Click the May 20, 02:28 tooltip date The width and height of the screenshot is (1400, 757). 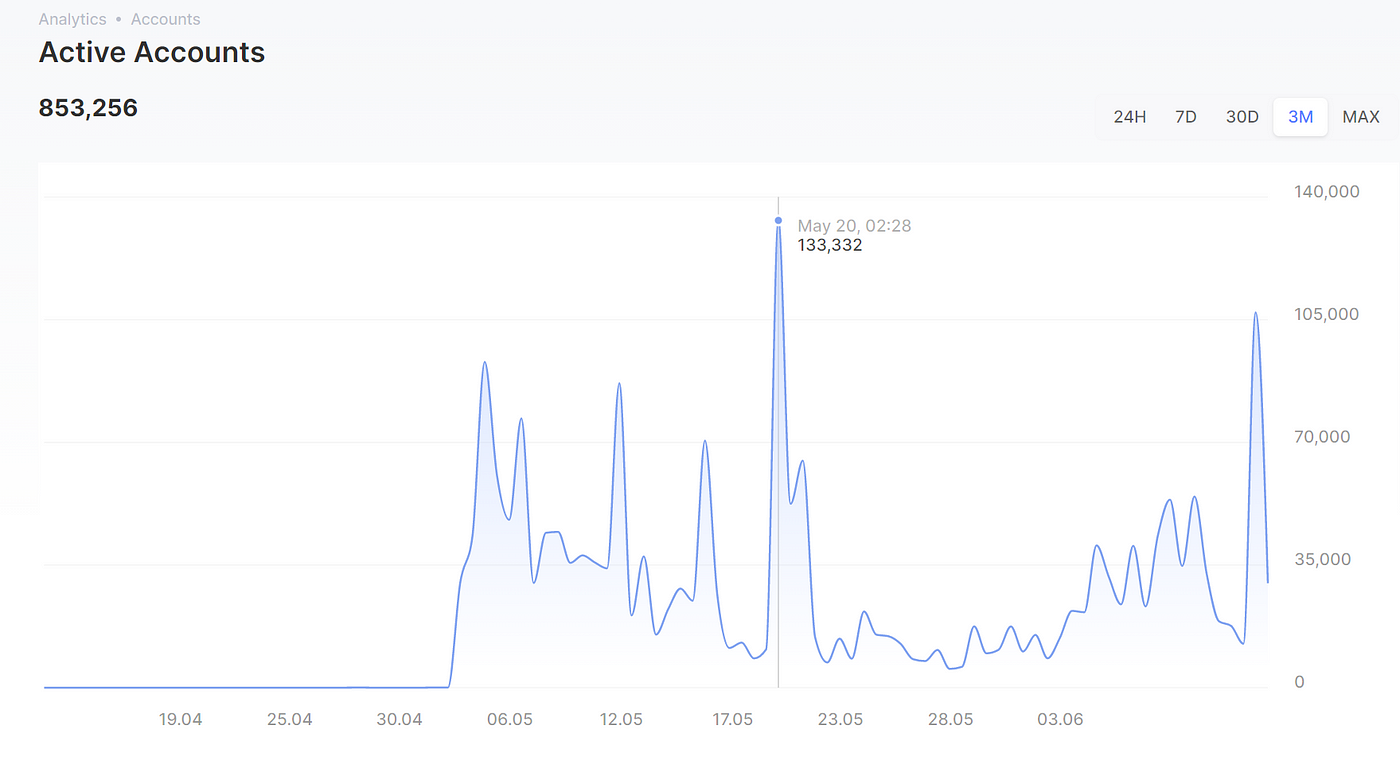854,226
